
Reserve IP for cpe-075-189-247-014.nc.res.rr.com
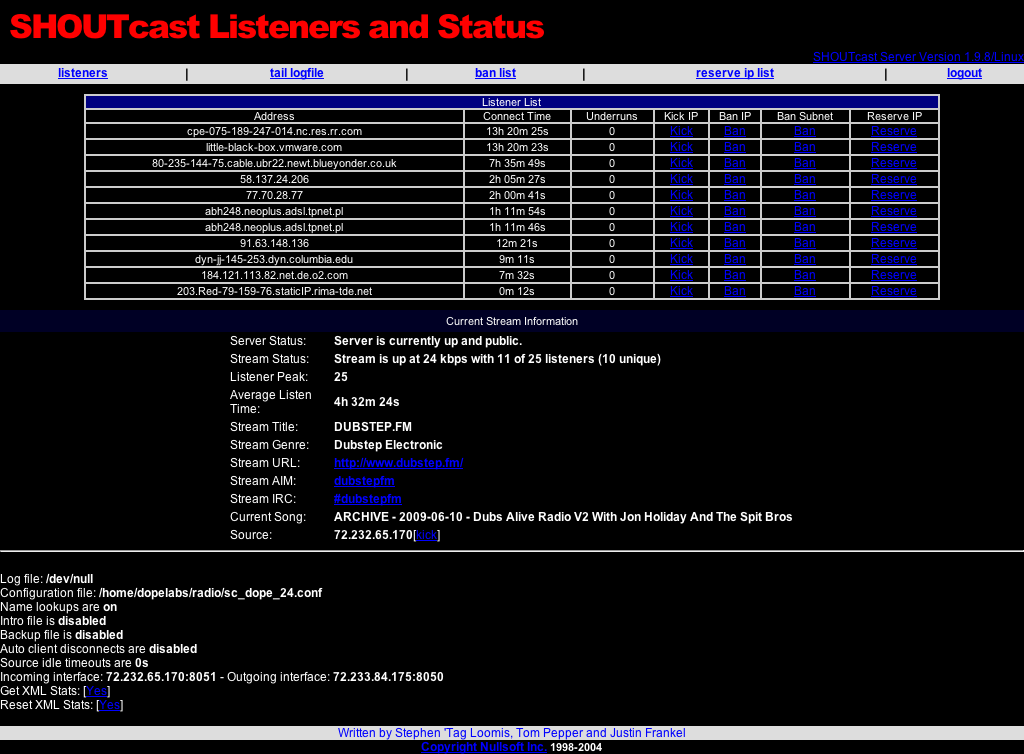(894, 131)
